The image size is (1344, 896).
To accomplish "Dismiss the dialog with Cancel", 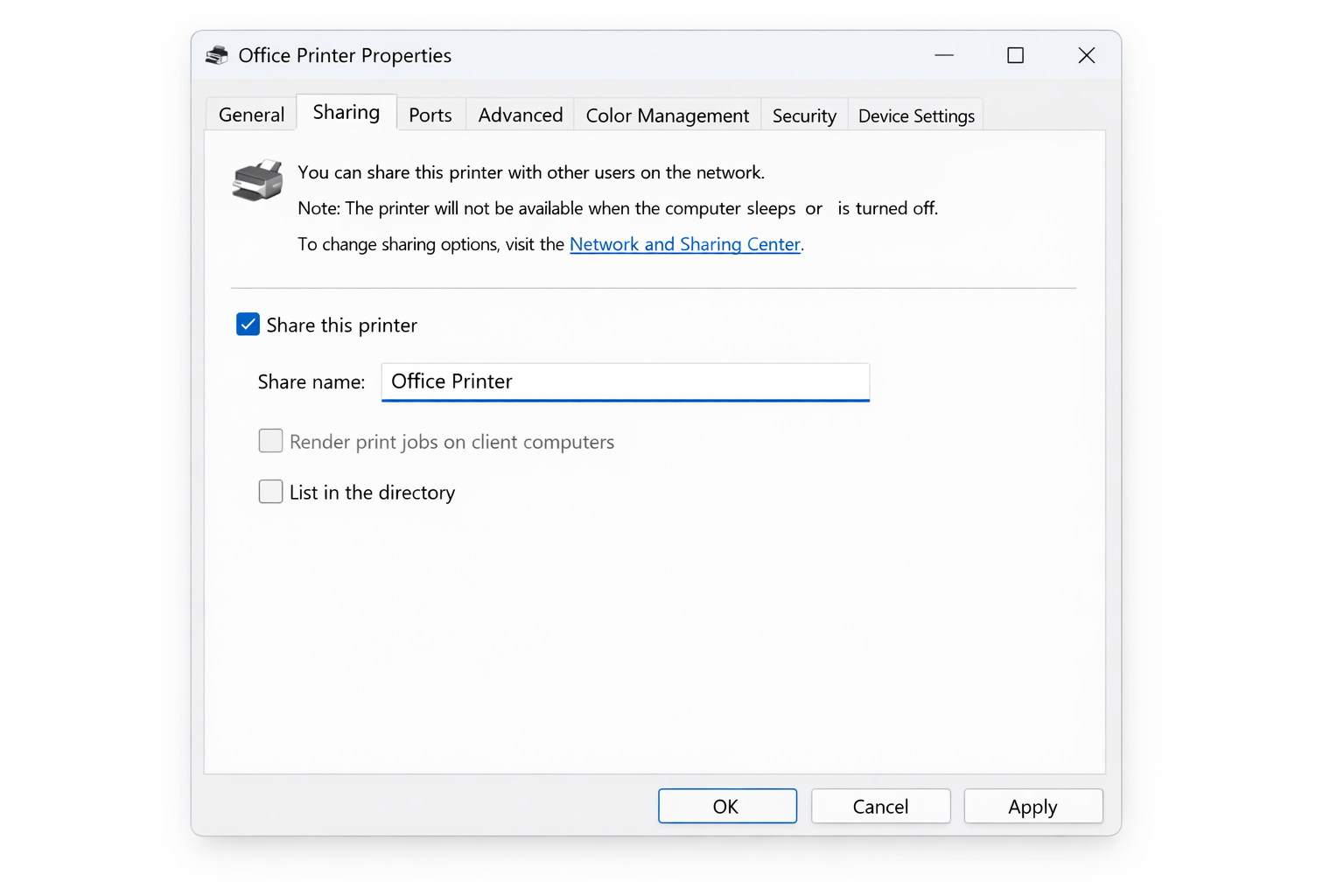I will point(880,805).
